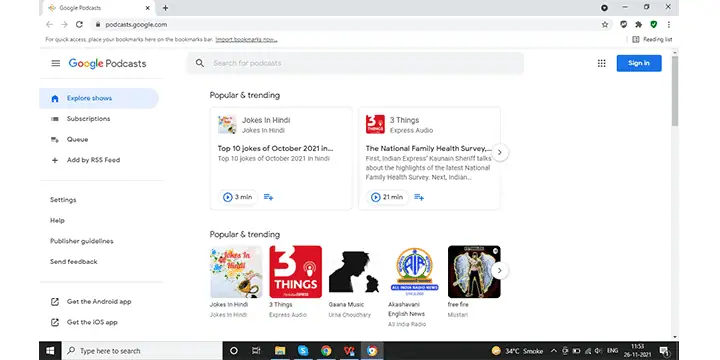Open the hamburger main menu
The height and width of the screenshot is (360, 720).
(56, 63)
